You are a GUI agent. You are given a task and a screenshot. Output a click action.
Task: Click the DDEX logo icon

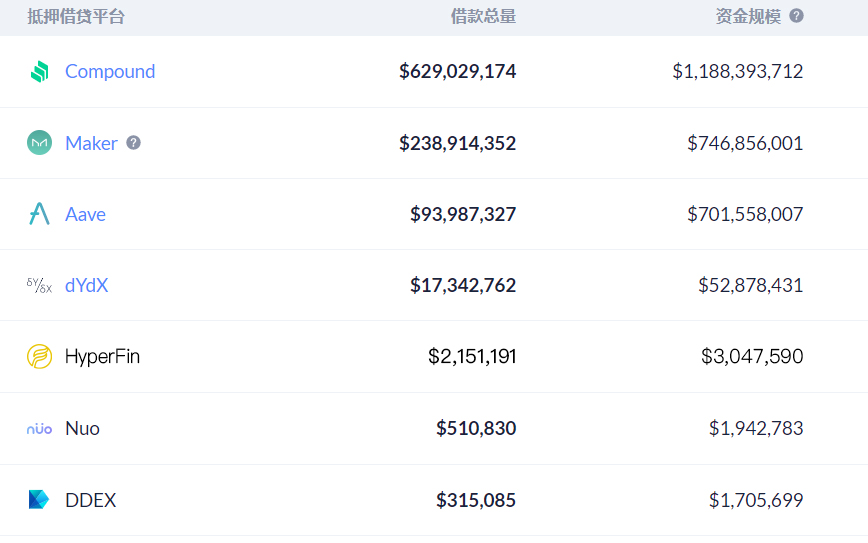[39, 499]
